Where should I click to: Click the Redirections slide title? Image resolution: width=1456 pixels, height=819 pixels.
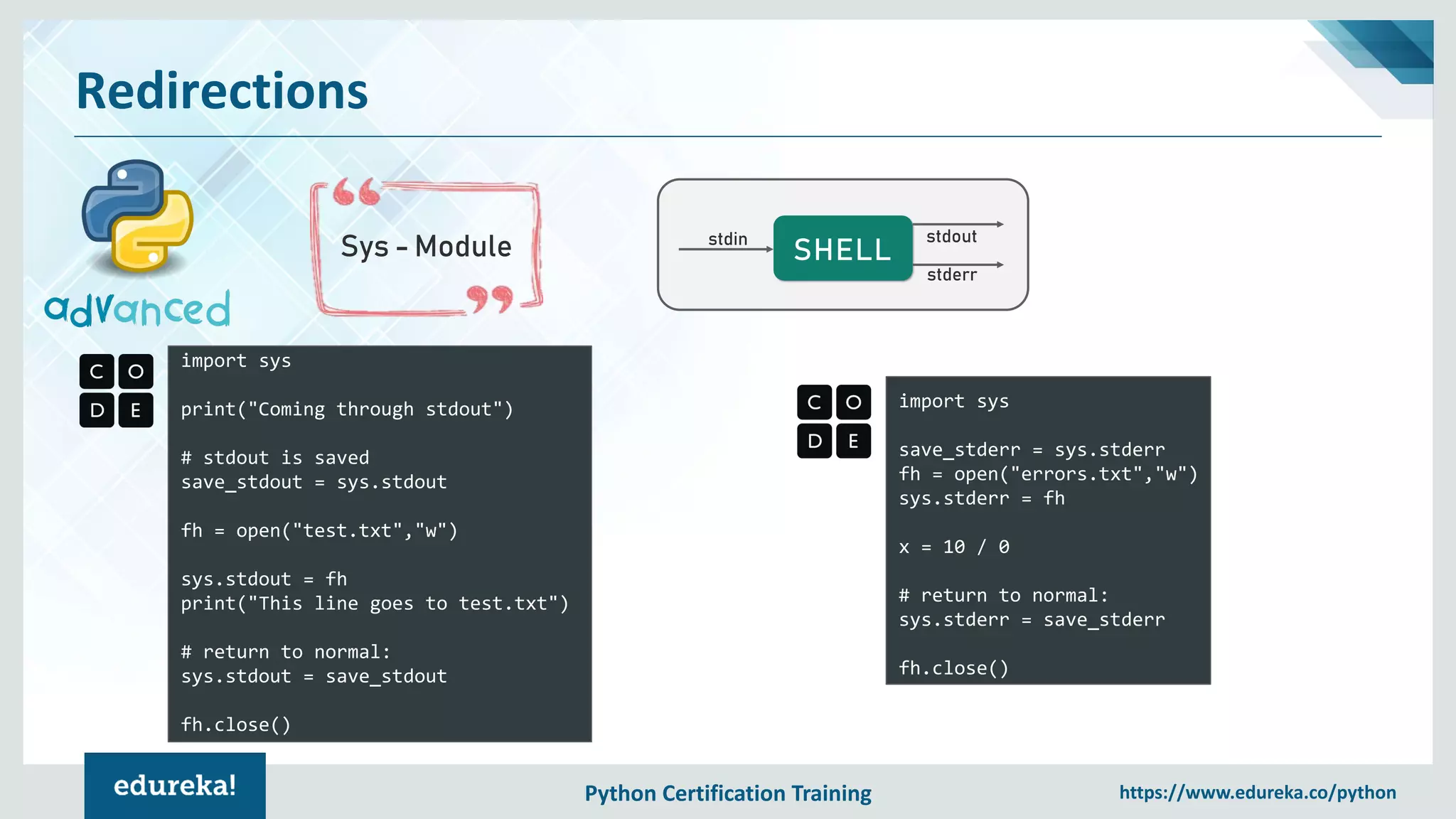click(222, 91)
